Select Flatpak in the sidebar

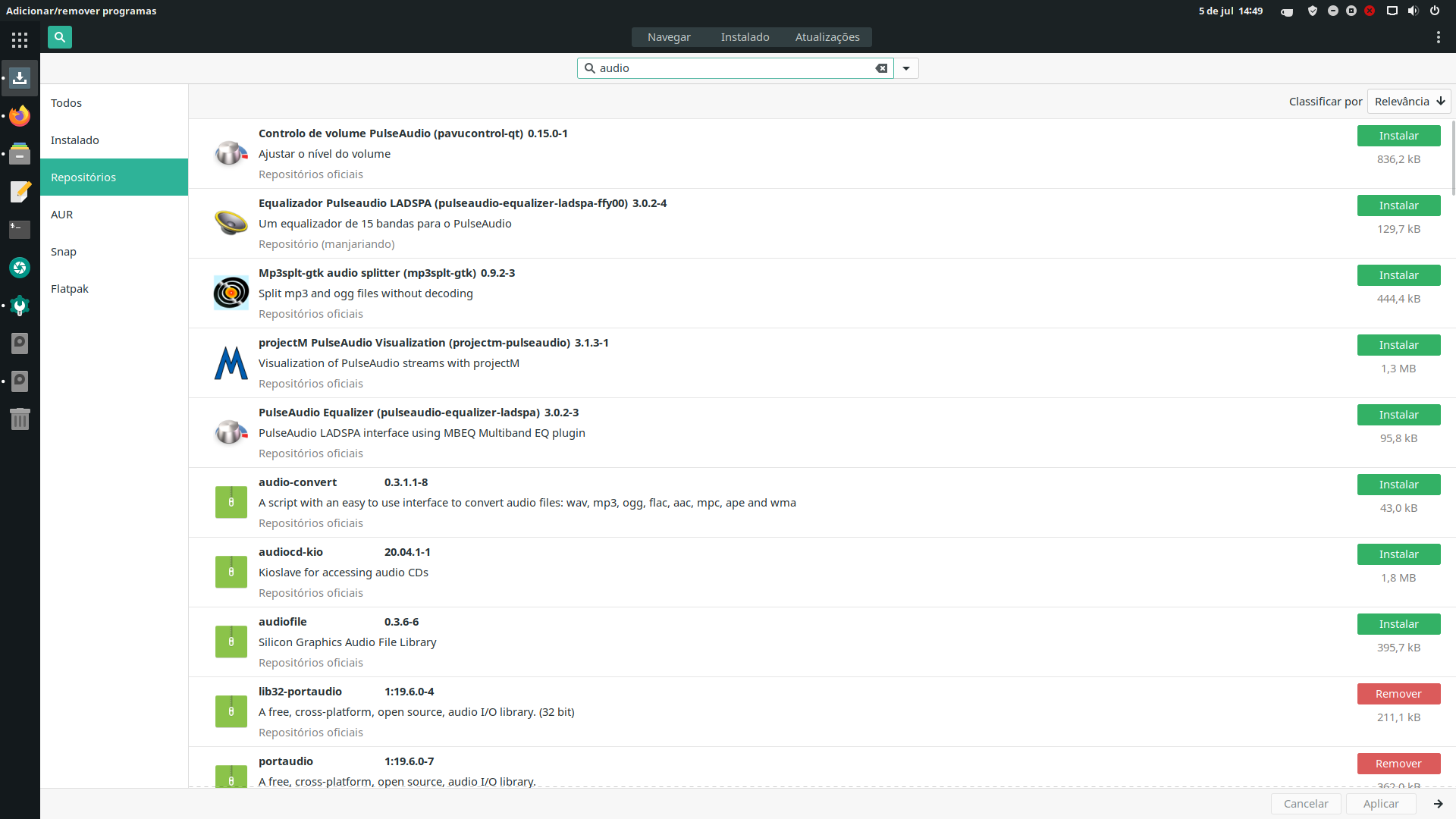pyautogui.click(x=114, y=289)
